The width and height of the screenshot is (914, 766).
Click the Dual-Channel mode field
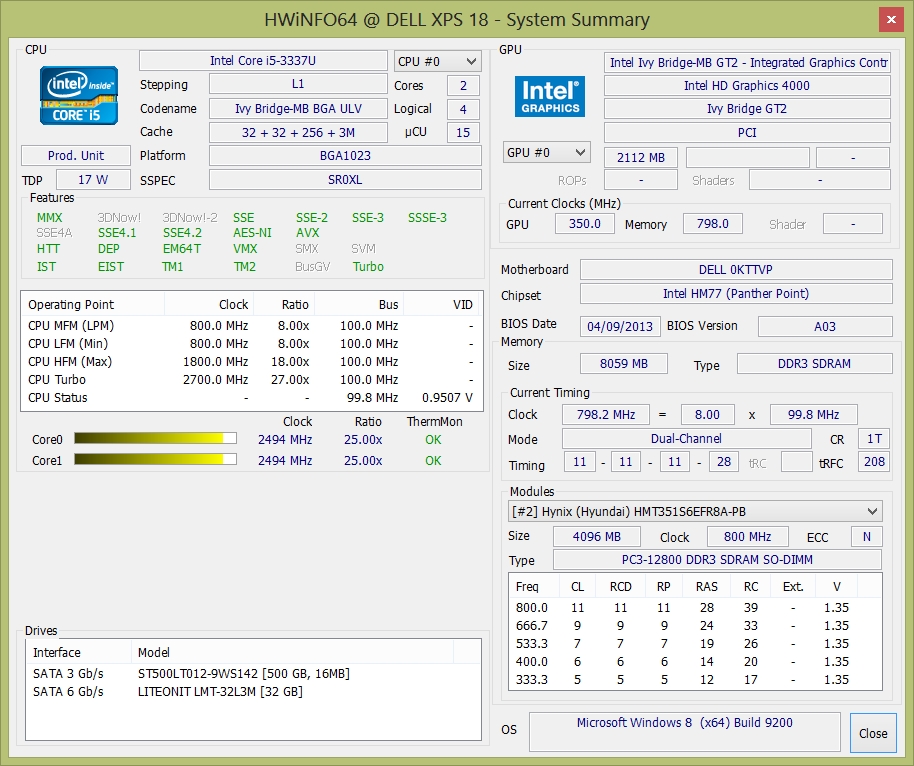(x=687, y=438)
